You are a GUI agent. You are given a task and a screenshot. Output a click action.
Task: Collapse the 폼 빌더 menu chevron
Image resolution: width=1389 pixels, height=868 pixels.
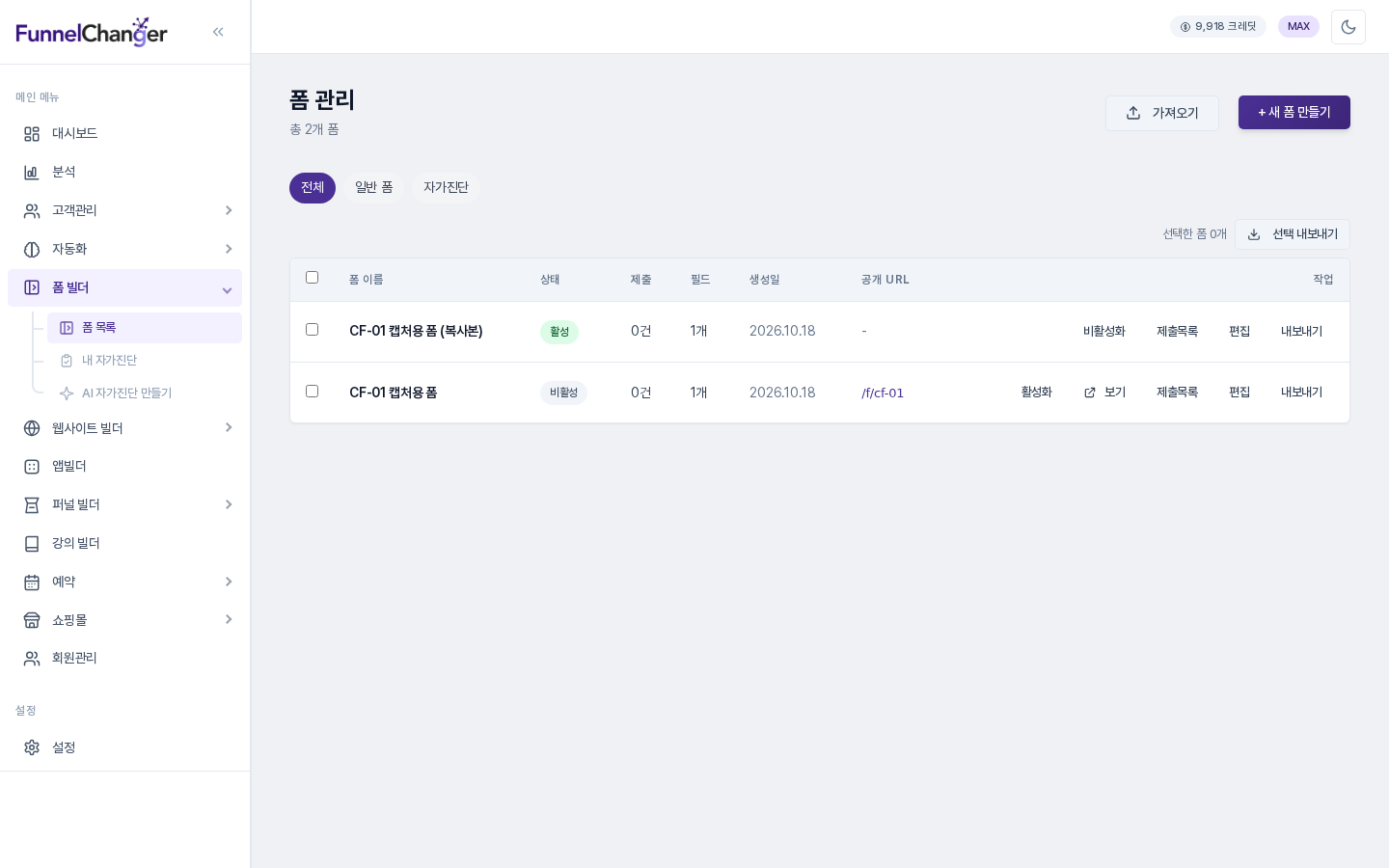click(228, 290)
